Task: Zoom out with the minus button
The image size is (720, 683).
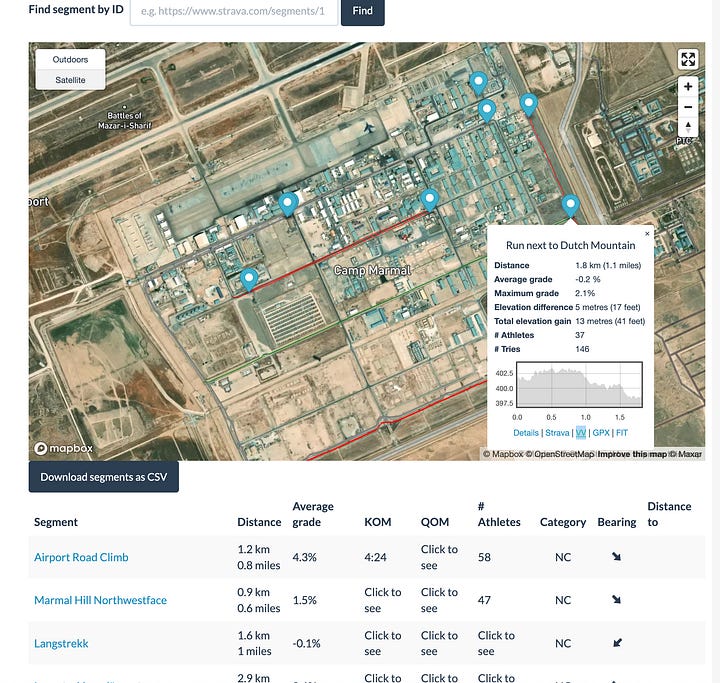Action: tap(688, 107)
